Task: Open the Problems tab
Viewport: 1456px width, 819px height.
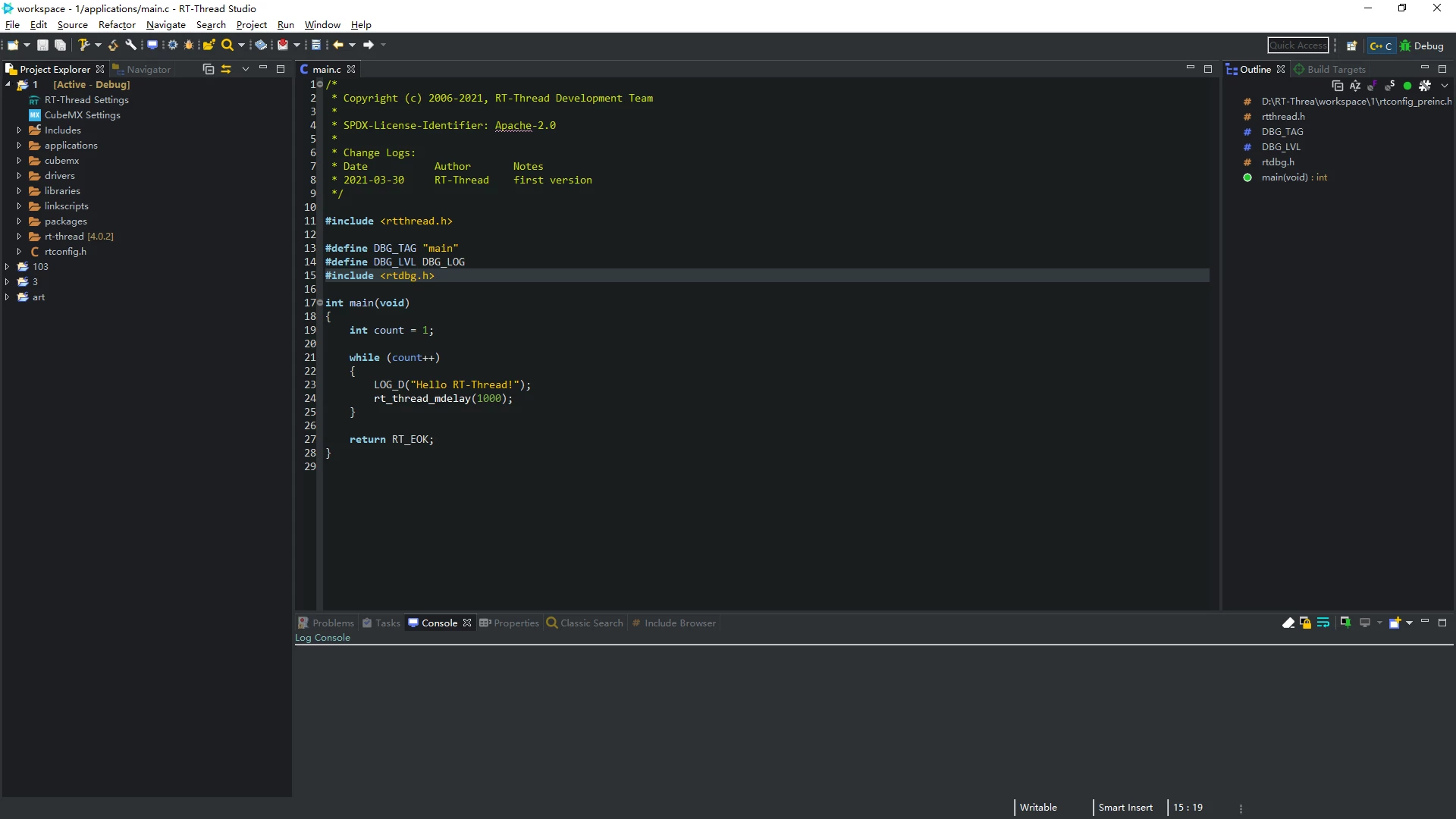Action: [x=326, y=623]
